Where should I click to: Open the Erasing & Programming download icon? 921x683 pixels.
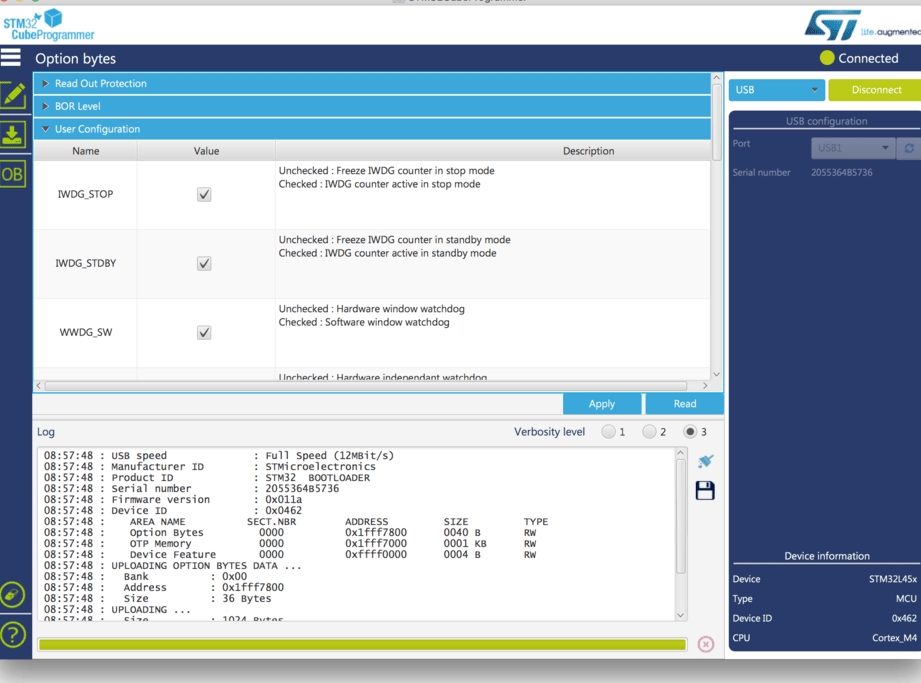12,134
